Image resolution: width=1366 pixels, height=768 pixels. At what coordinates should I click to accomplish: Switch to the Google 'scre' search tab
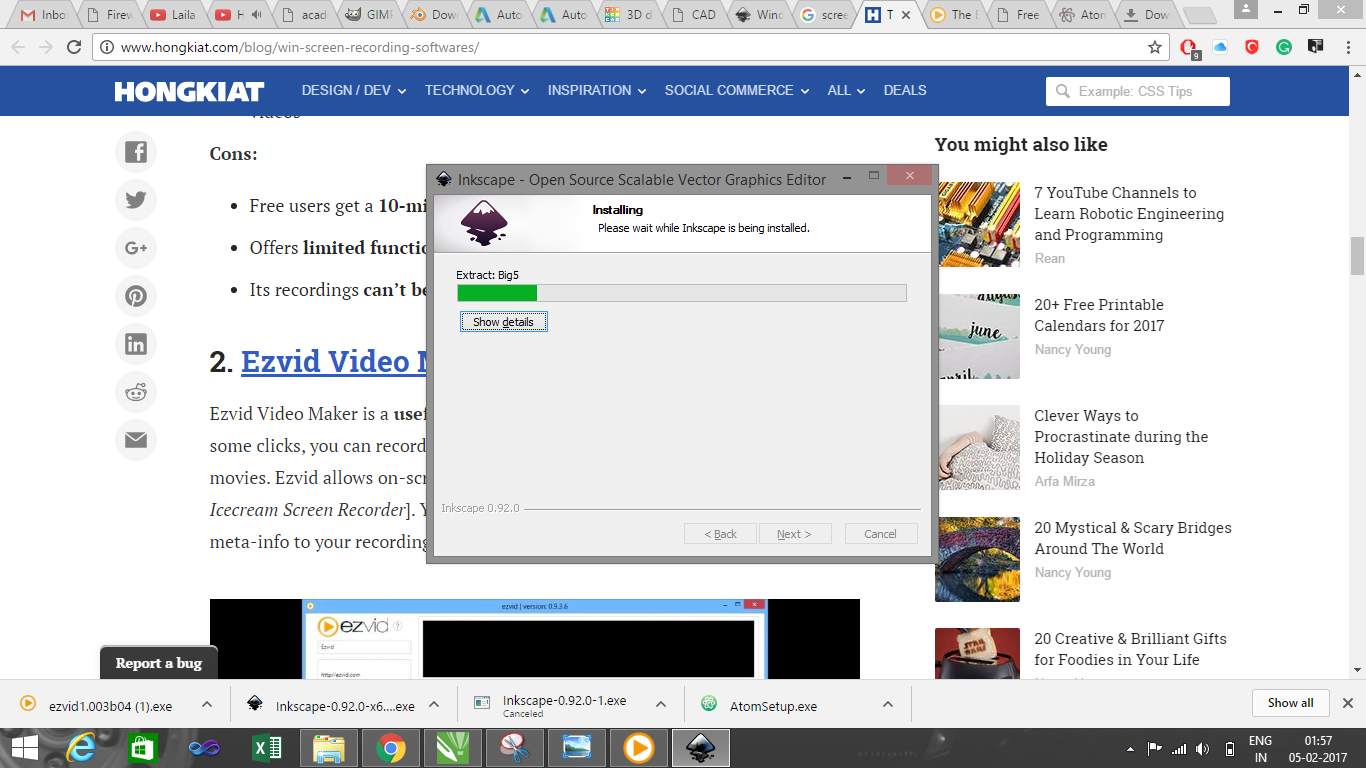pyautogui.click(x=824, y=15)
